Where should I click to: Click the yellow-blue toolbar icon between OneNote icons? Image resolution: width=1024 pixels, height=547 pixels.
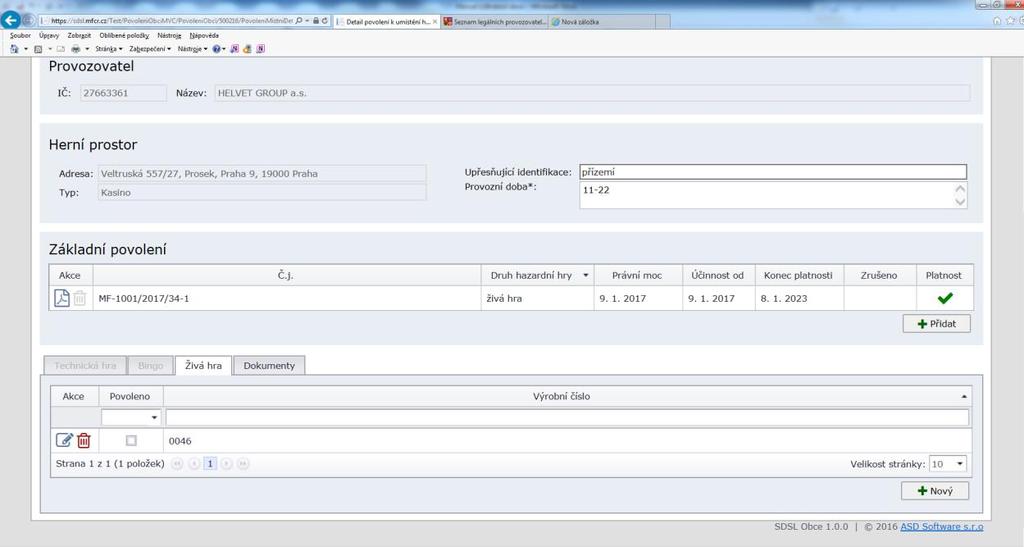[x=248, y=49]
